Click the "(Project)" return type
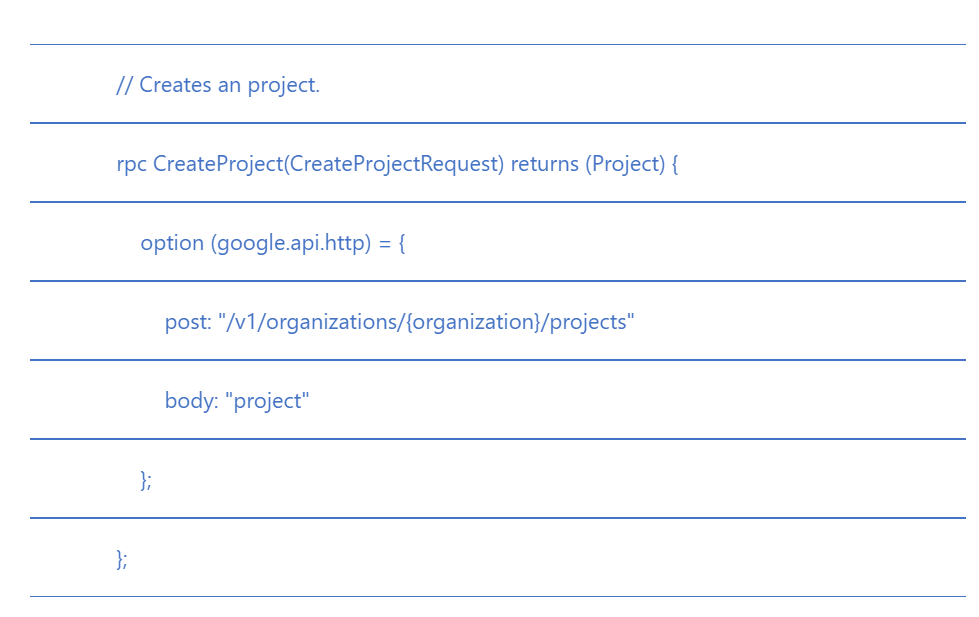 625,164
